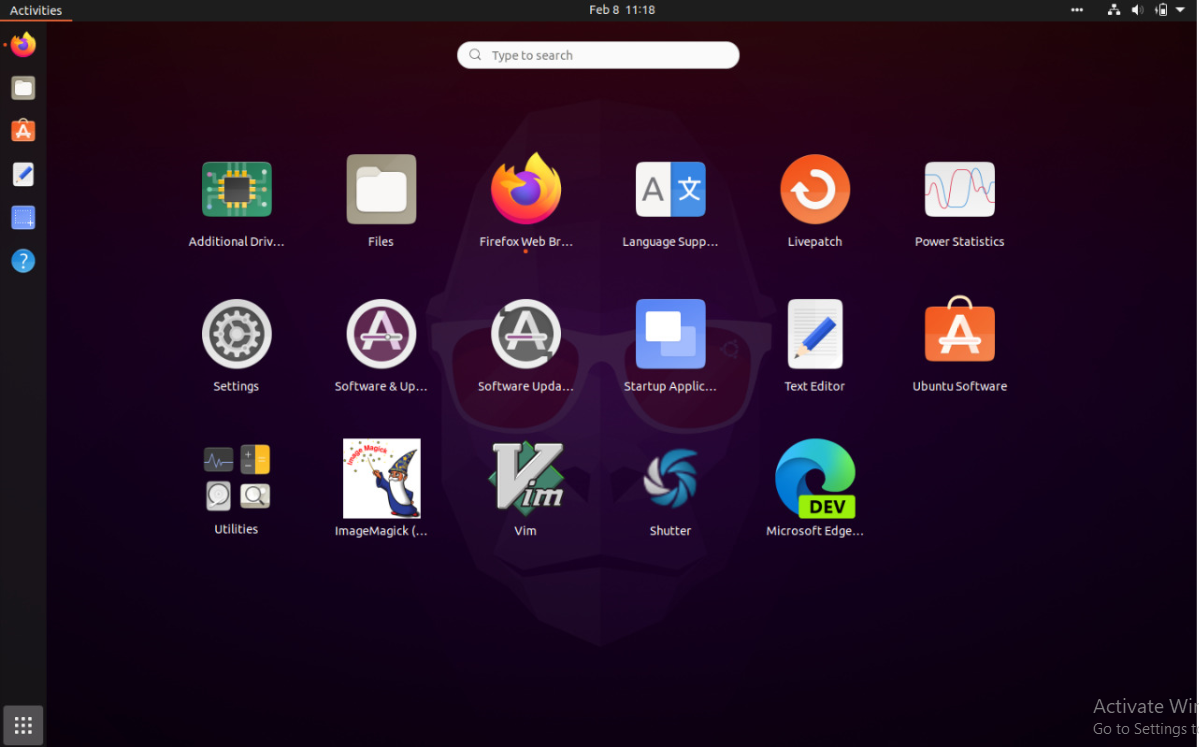Toggle Show Applications grid button in dock

click(x=23, y=725)
